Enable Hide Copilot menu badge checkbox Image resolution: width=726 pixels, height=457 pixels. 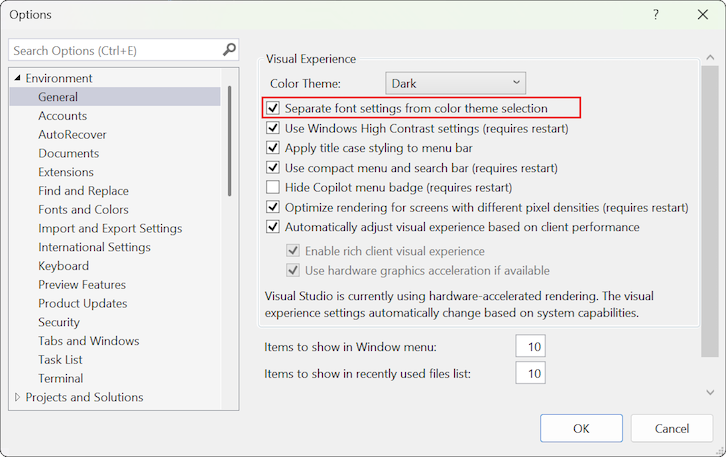pos(273,187)
